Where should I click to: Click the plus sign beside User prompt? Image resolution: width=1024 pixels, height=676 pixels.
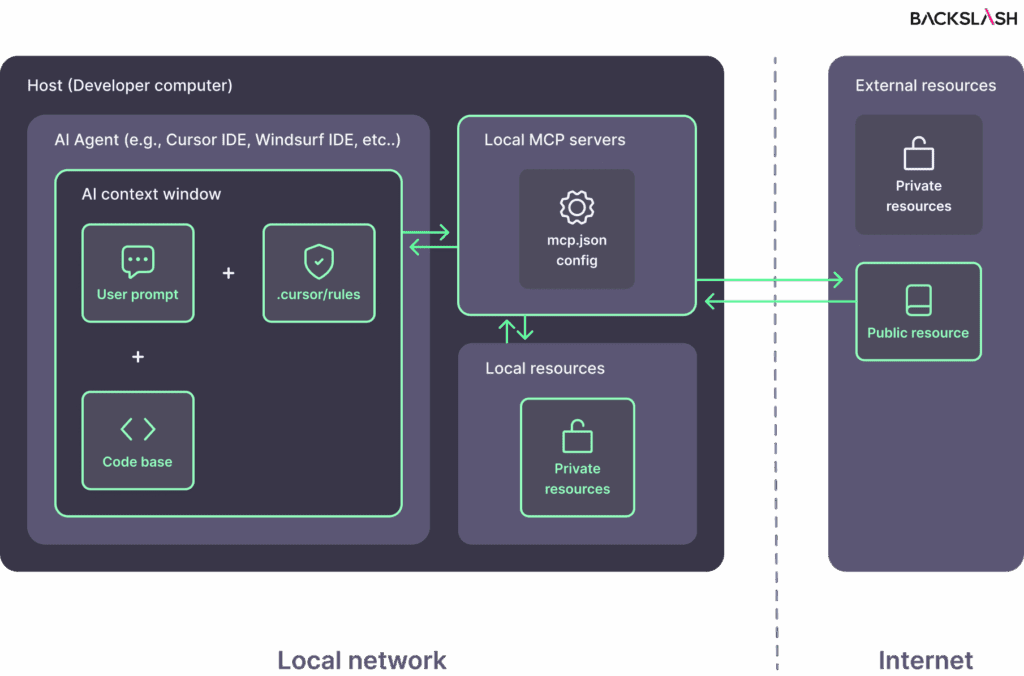[228, 273]
